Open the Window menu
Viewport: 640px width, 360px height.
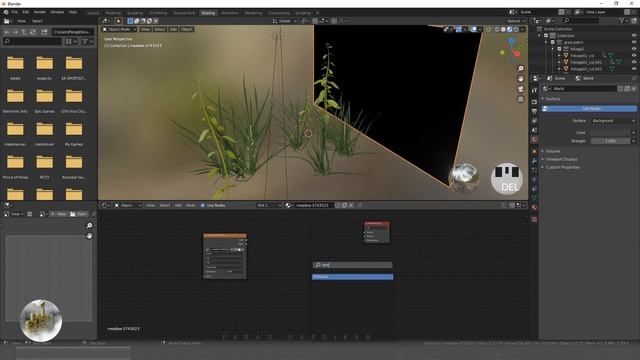coord(57,12)
